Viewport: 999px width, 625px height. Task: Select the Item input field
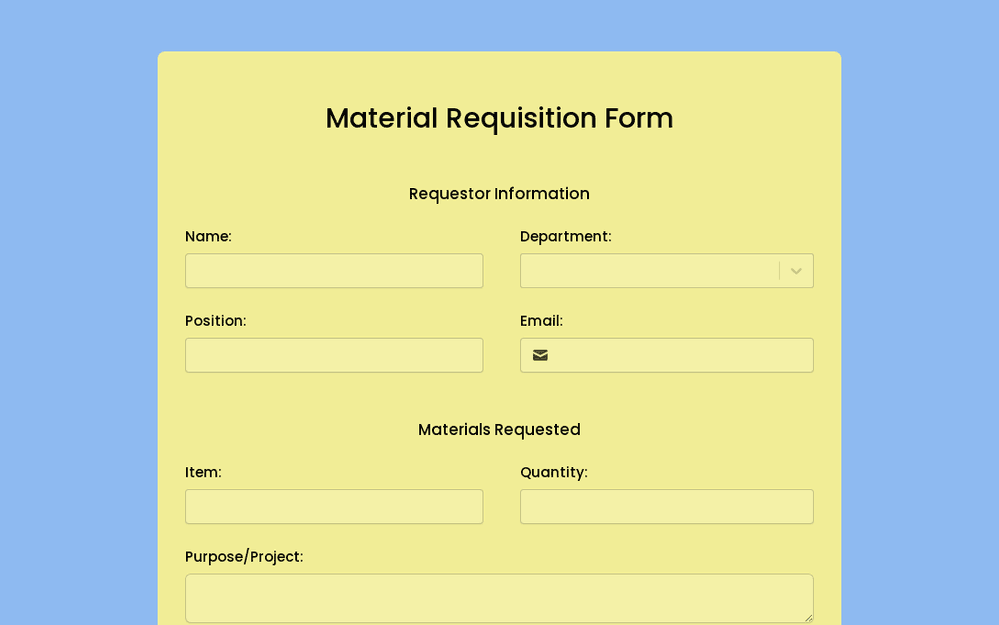point(334,507)
